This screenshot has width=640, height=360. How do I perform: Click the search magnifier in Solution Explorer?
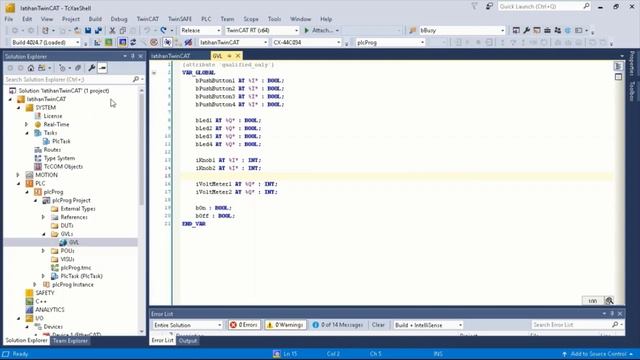coord(136,79)
